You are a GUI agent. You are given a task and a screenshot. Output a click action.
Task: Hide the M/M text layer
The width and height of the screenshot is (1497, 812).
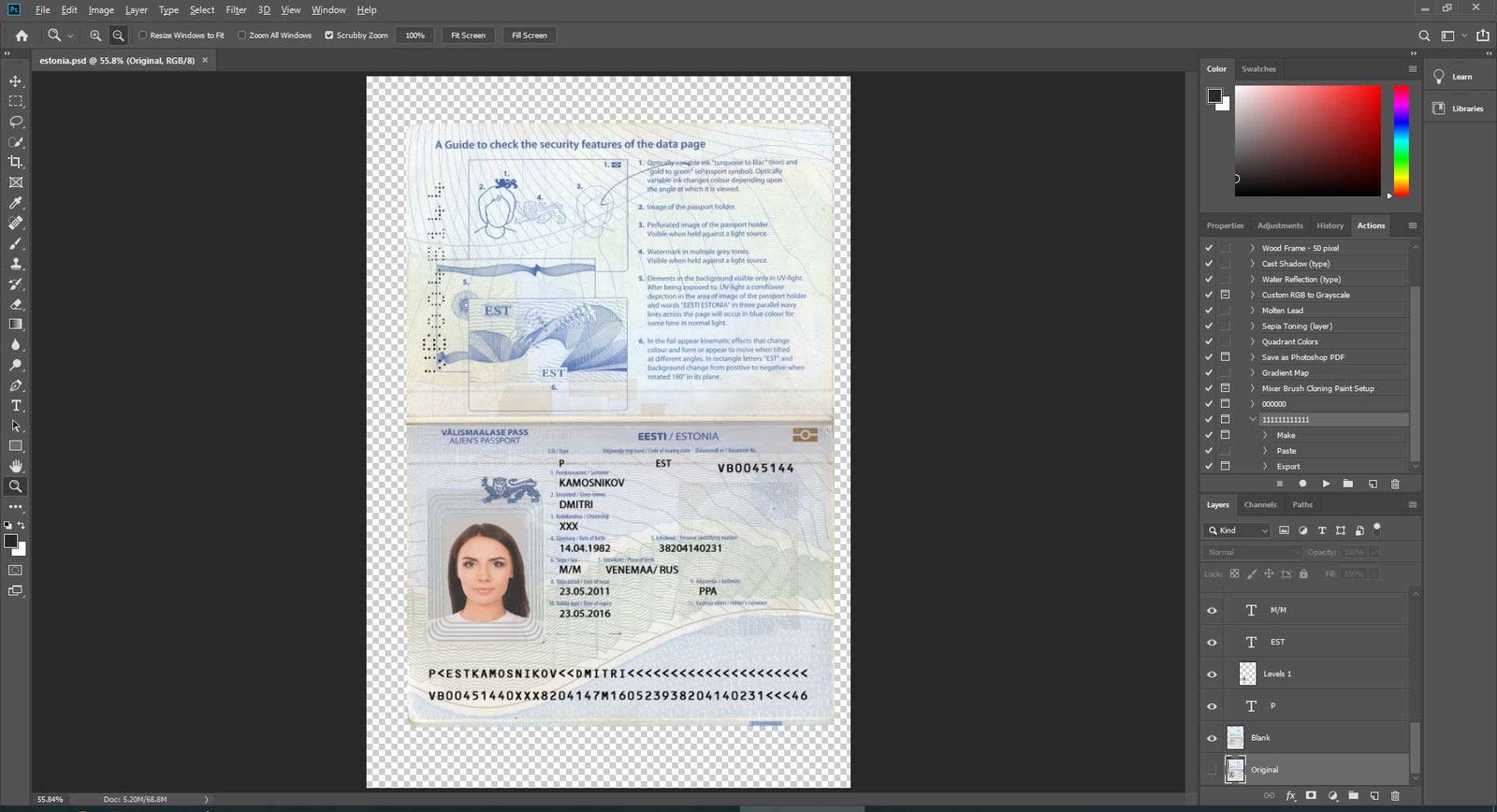[1212, 610]
